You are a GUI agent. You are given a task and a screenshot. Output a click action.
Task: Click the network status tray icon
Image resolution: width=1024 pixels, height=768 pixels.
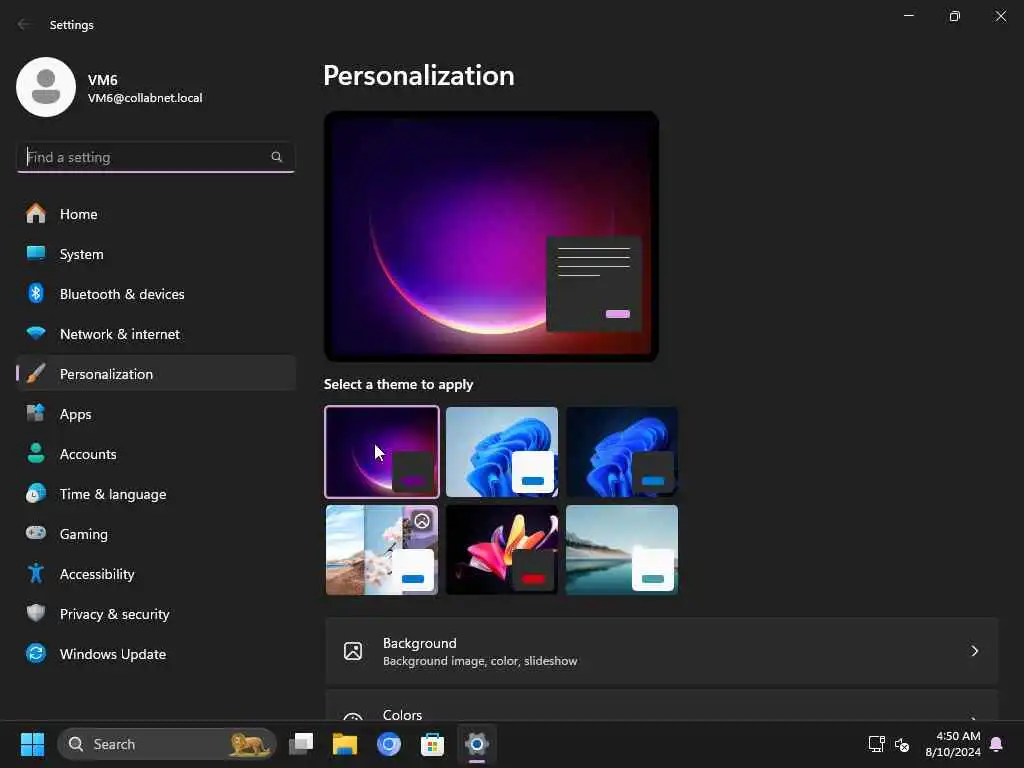click(876, 744)
